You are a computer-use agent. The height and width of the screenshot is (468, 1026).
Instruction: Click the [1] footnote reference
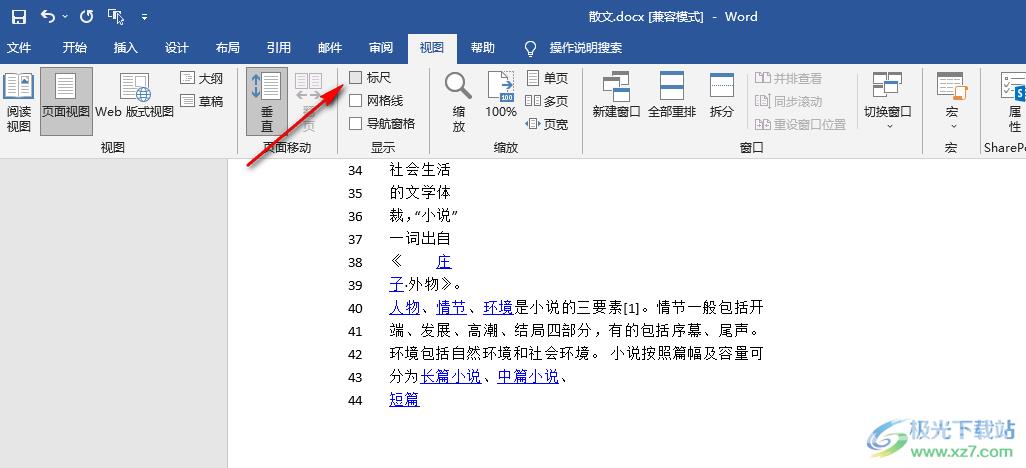[x=631, y=308]
